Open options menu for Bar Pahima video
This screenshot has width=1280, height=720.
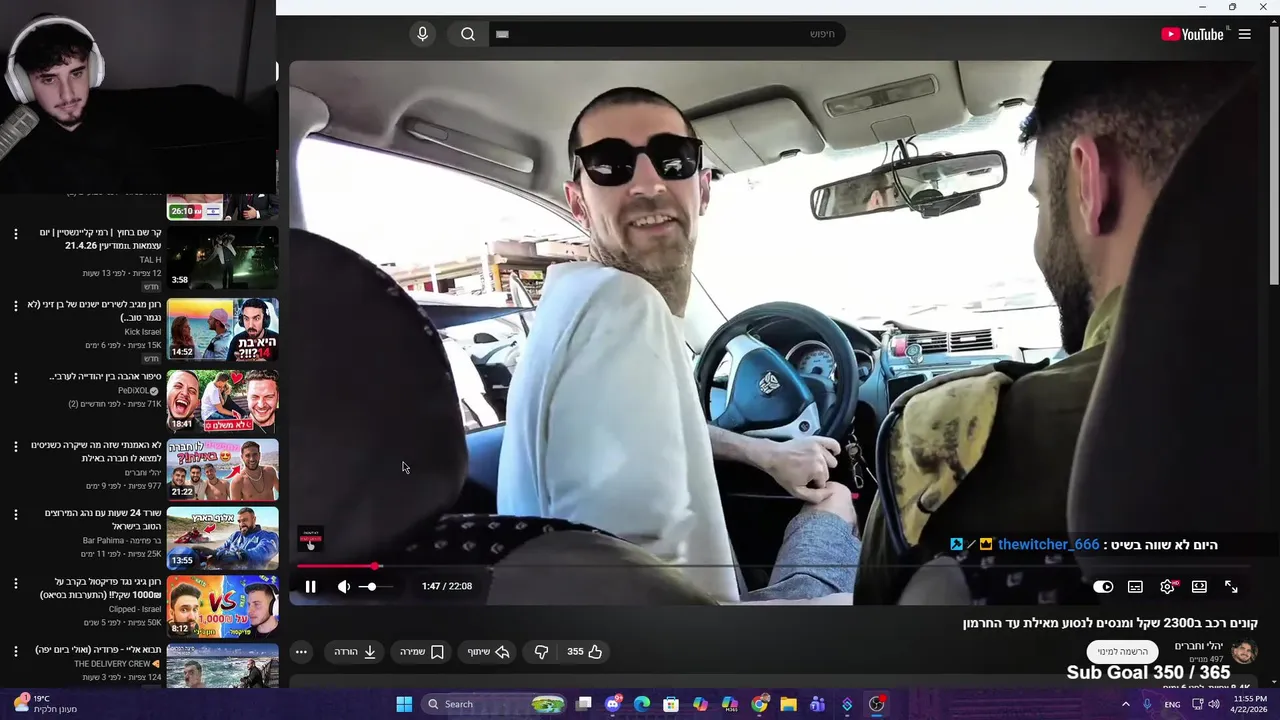[15, 514]
